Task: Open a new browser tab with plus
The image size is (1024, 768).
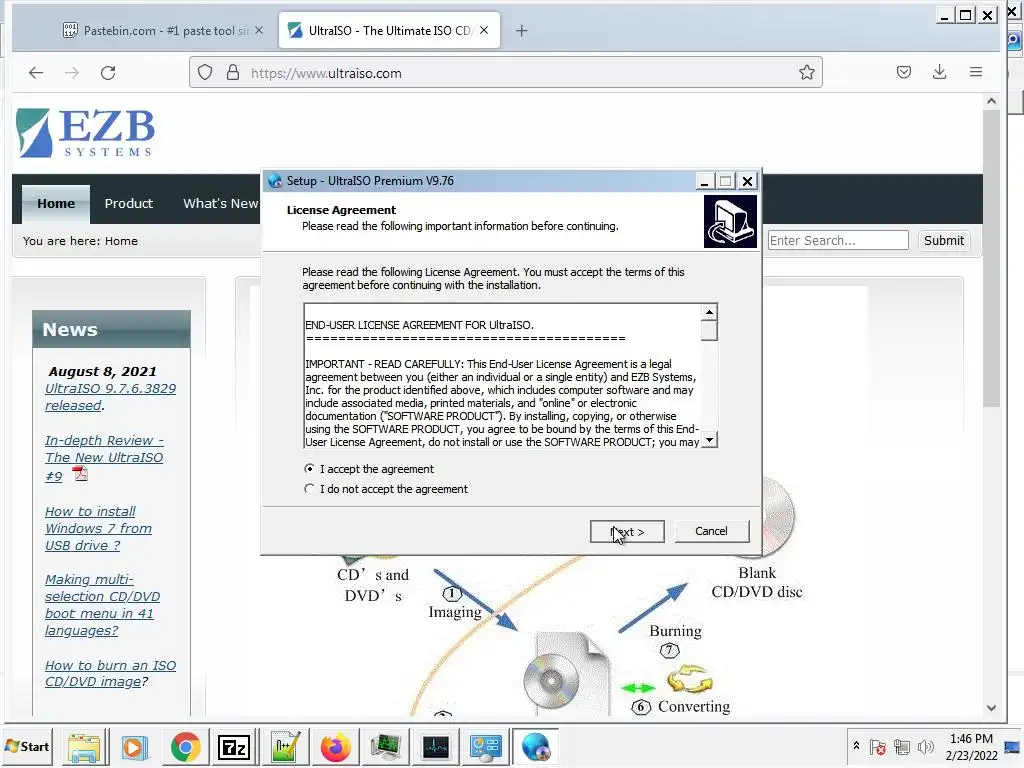Action: point(521,31)
